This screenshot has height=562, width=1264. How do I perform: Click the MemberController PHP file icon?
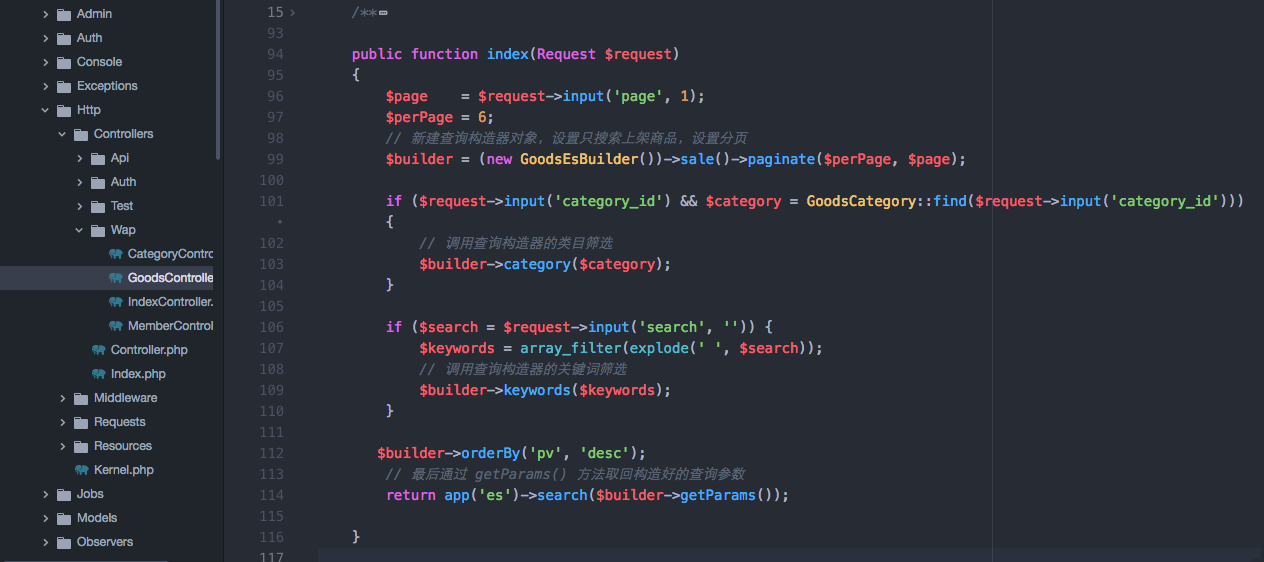[x=115, y=326]
